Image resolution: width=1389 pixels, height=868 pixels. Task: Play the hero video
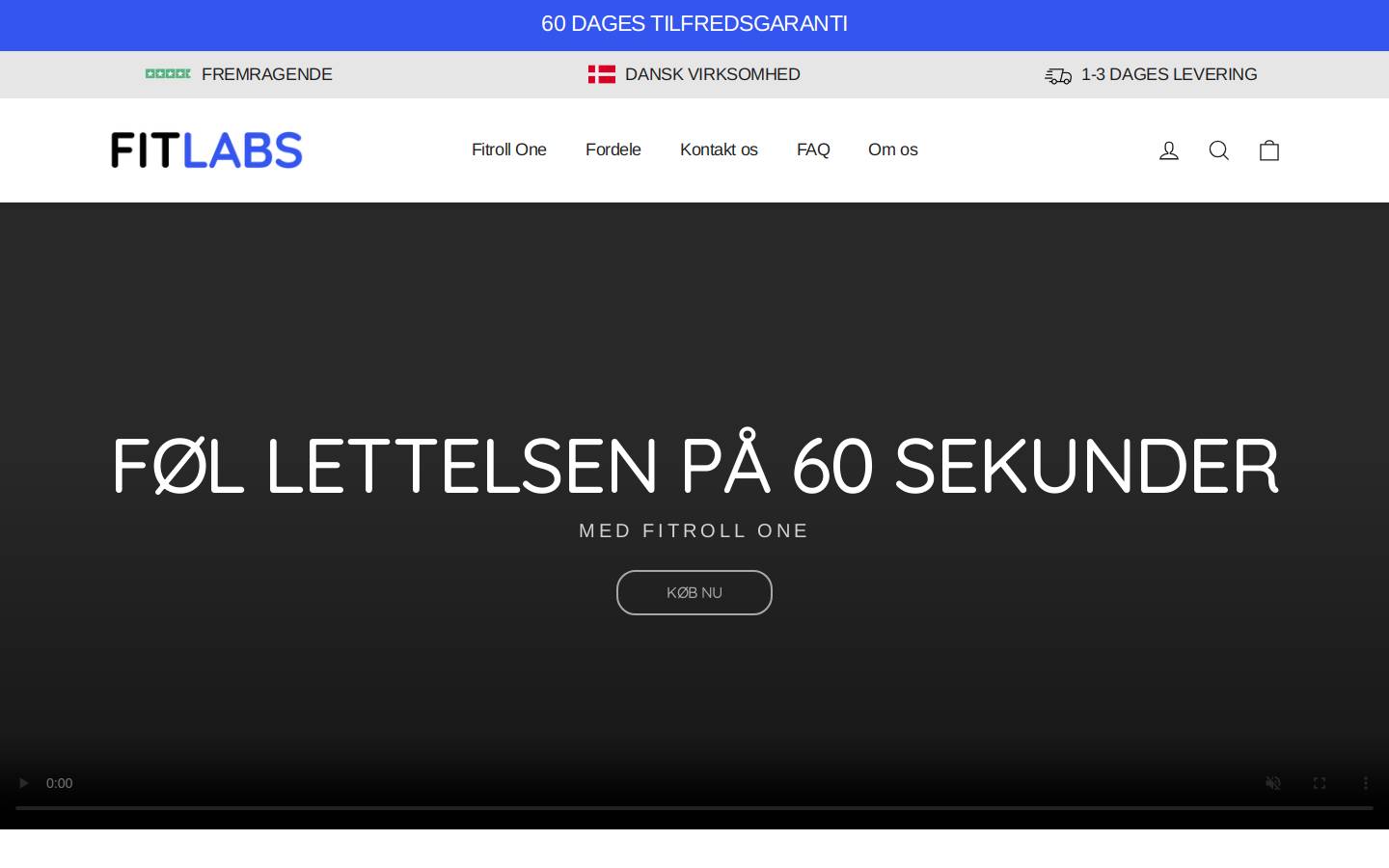(x=23, y=783)
